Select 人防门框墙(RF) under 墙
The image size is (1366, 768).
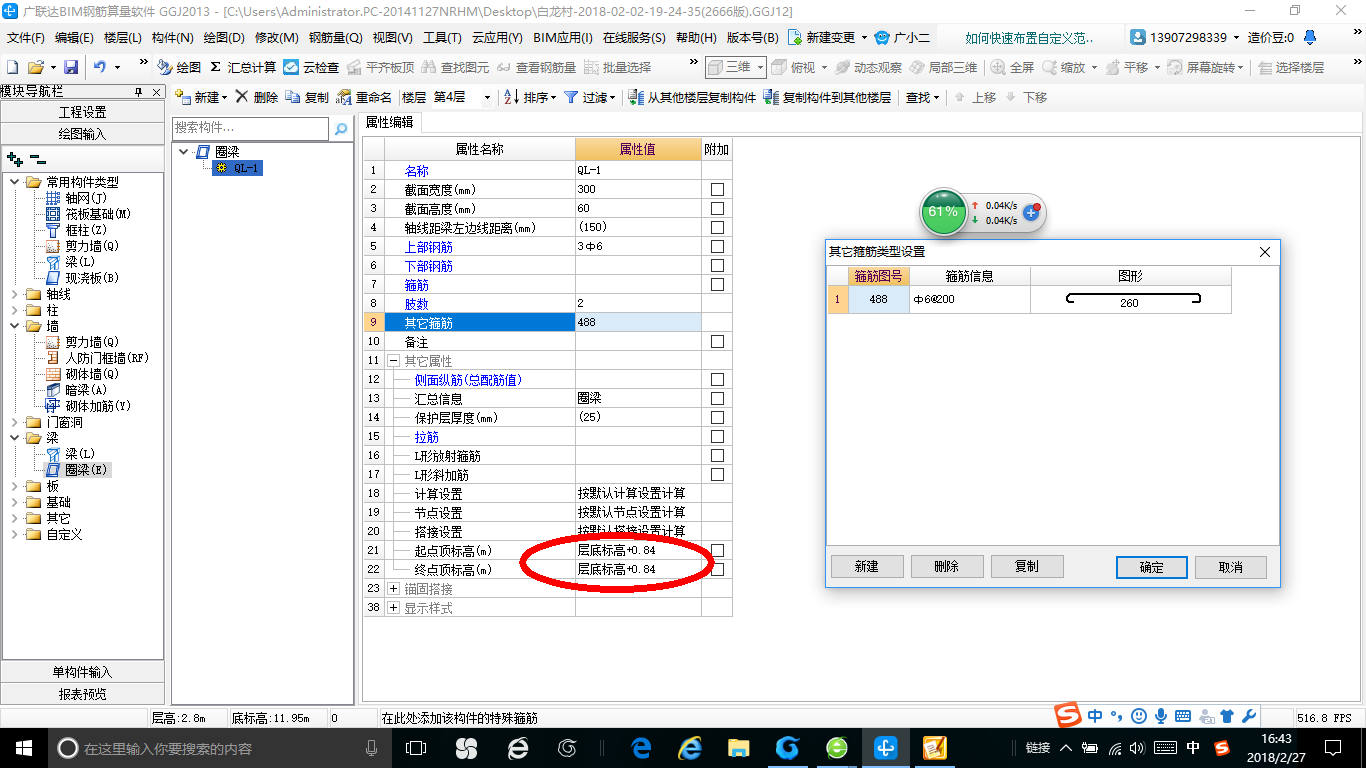97,358
